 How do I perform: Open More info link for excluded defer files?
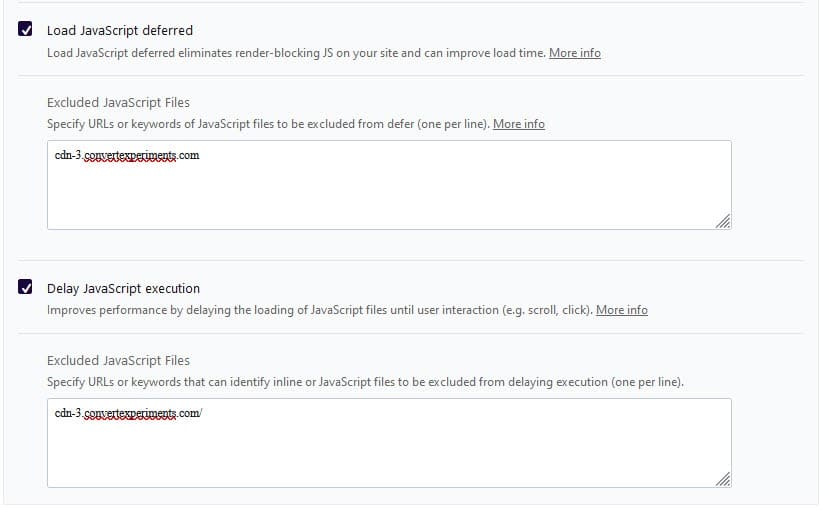[x=519, y=124]
